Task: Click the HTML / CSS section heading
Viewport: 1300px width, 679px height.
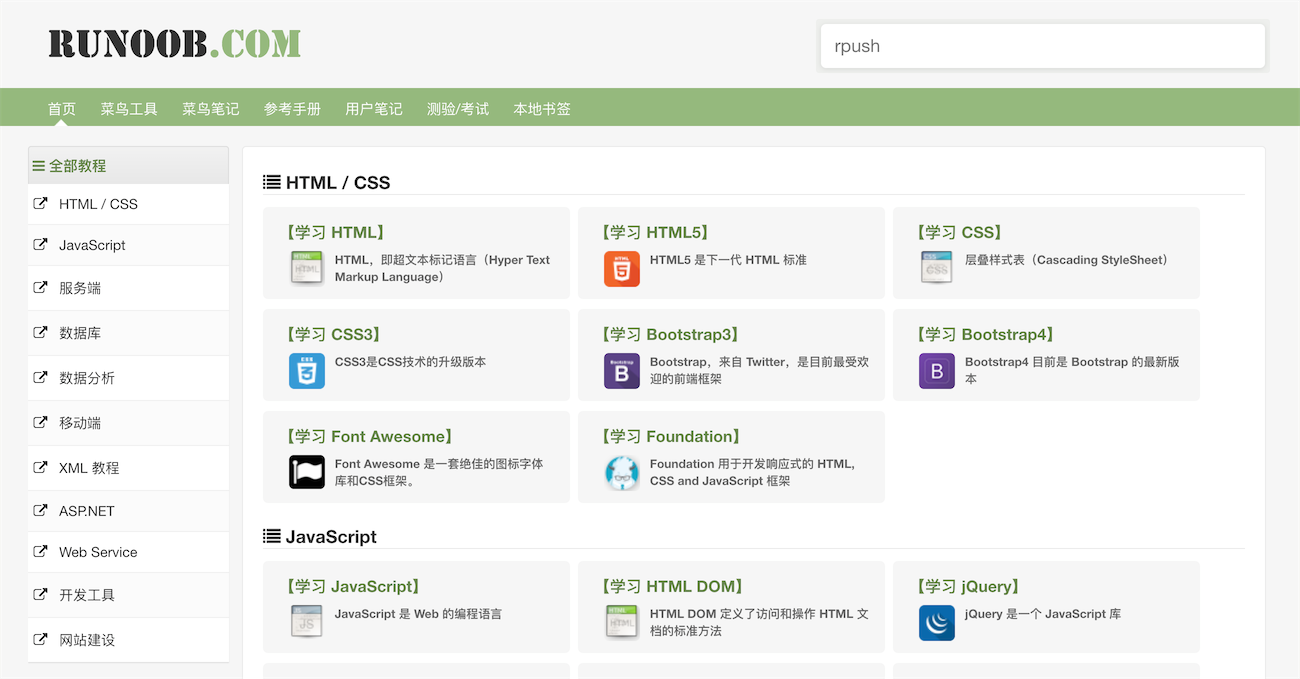Action: point(338,183)
